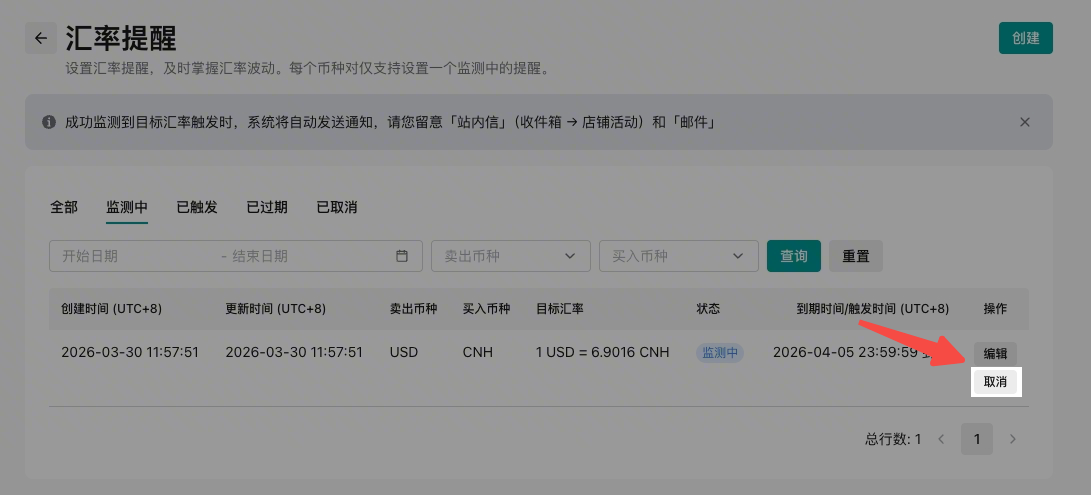The image size is (1091, 495).
Task: Click the info icon in the notification banner
Action: 48,122
